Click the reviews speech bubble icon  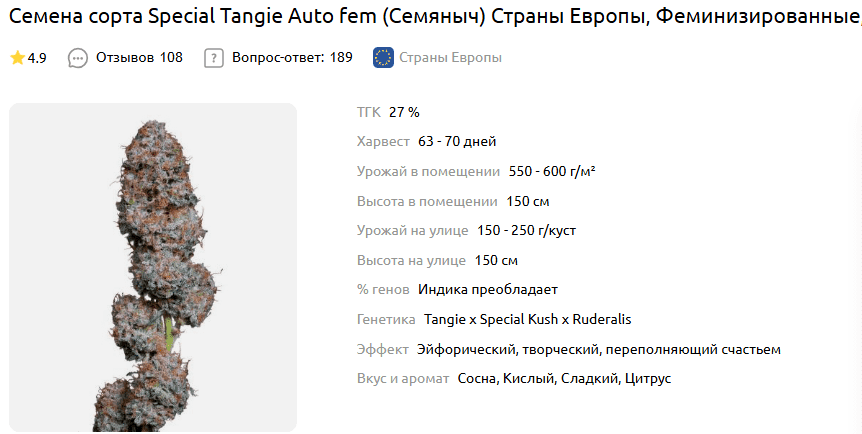click(78, 58)
